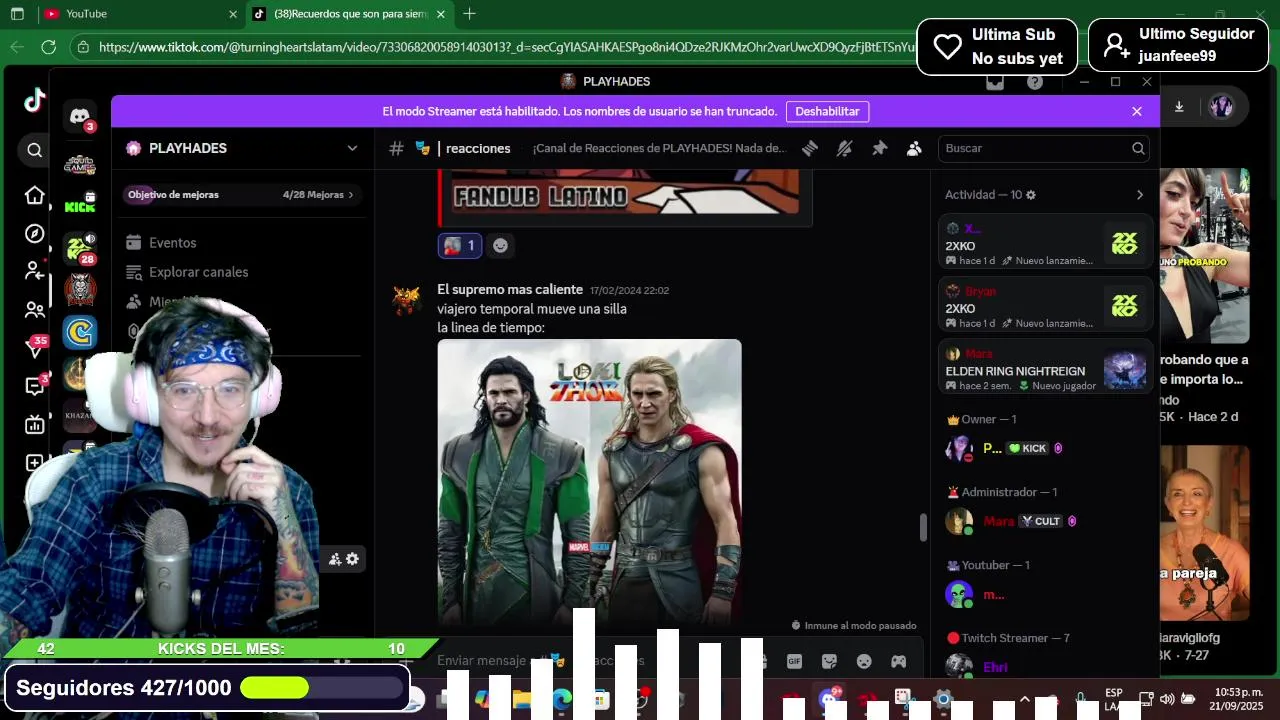Toggle notification mute bell in channel header
The height and width of the screenshot is (720, 1280).
(x=844, y=148)
